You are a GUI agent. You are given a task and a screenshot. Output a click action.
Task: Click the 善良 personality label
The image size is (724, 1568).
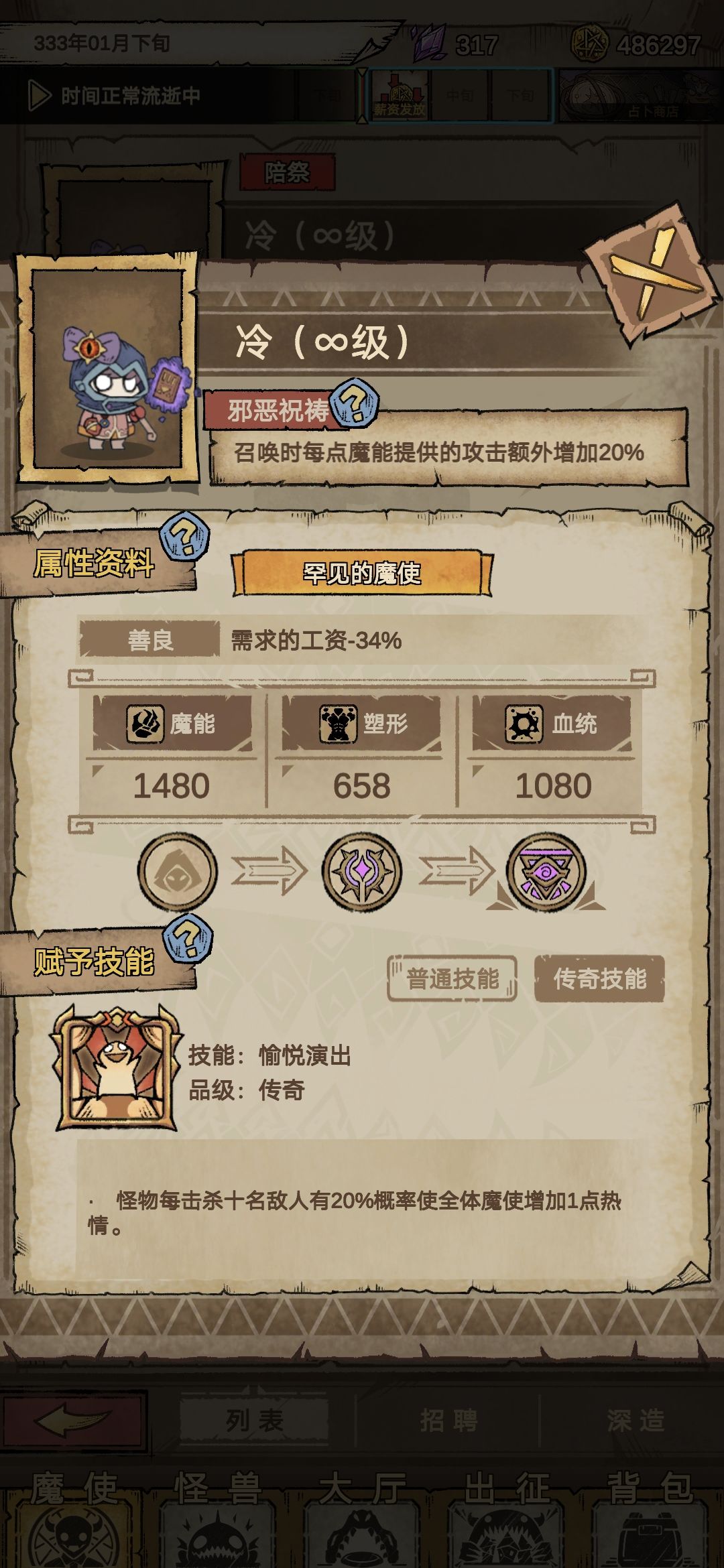pyautogui.click(x=149, y=640)
